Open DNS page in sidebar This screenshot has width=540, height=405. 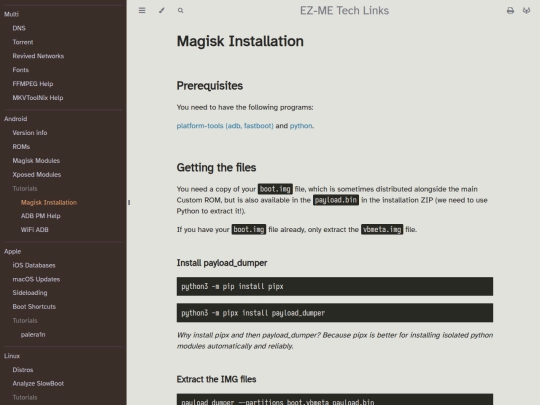(19, 28)
